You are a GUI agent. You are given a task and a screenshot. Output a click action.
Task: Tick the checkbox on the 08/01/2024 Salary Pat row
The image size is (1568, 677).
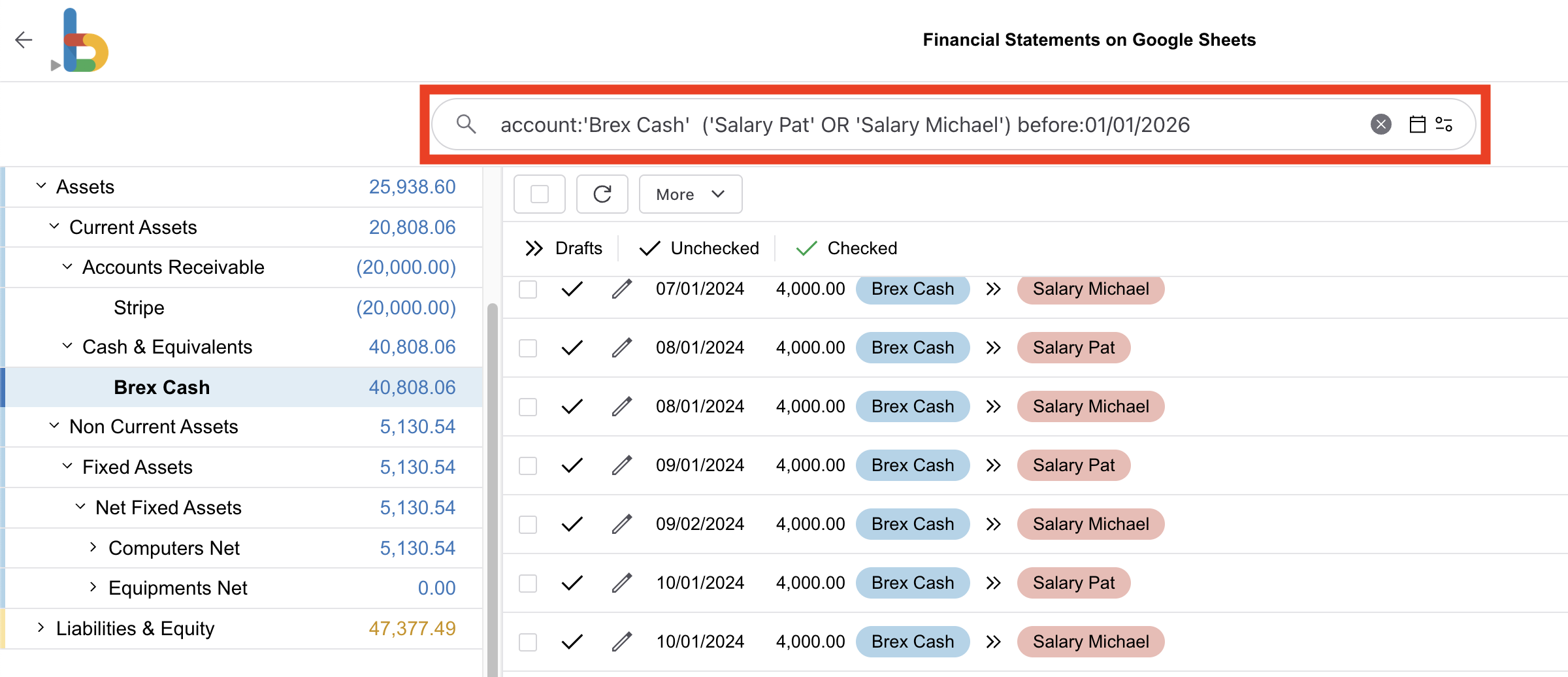[527, 347]
